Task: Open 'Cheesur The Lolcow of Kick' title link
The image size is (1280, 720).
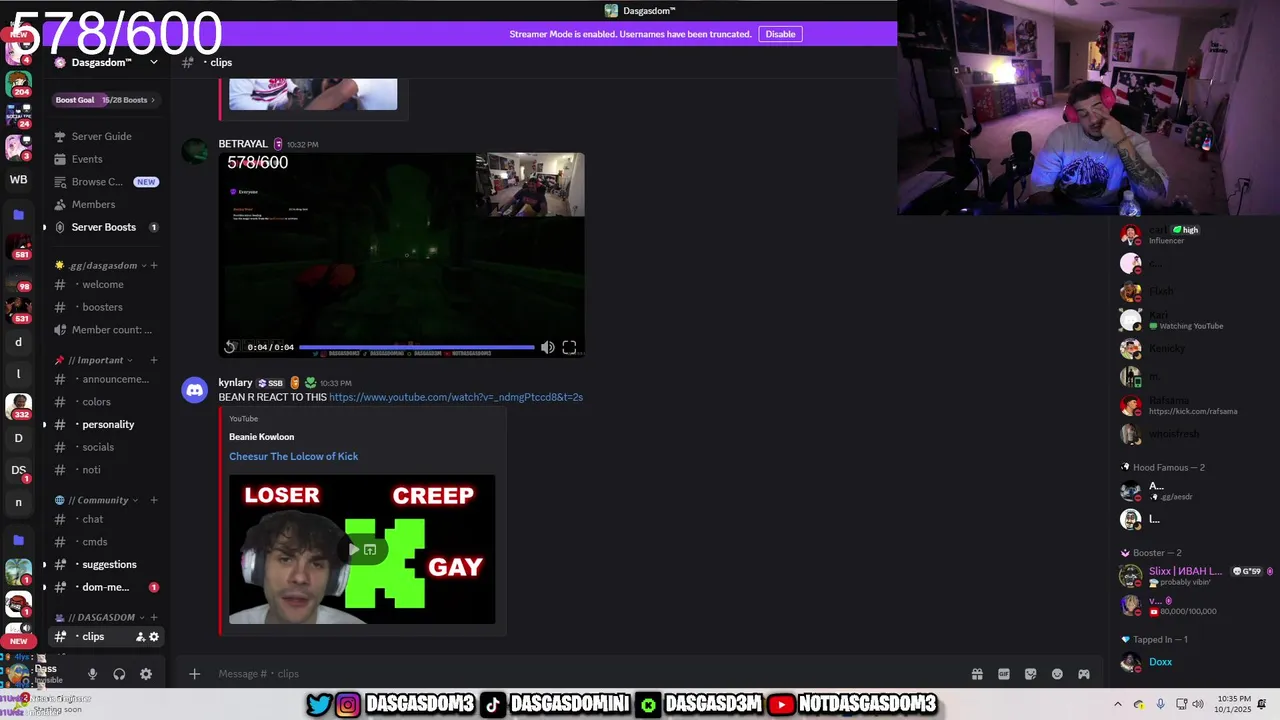Action: click(x=293, y=456)
